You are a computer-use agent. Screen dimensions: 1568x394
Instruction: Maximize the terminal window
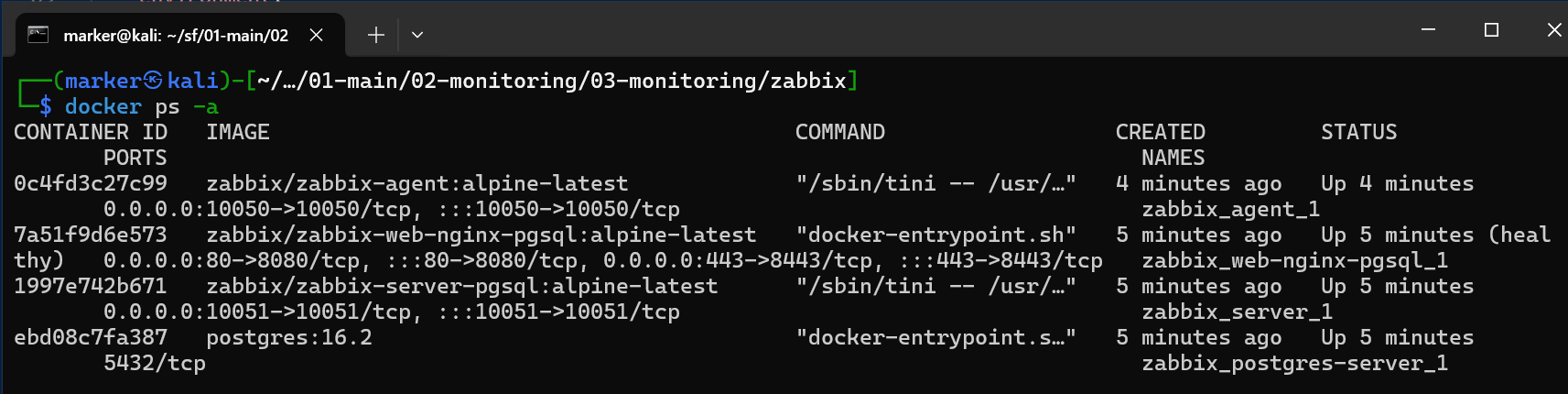coord(1491,30)
